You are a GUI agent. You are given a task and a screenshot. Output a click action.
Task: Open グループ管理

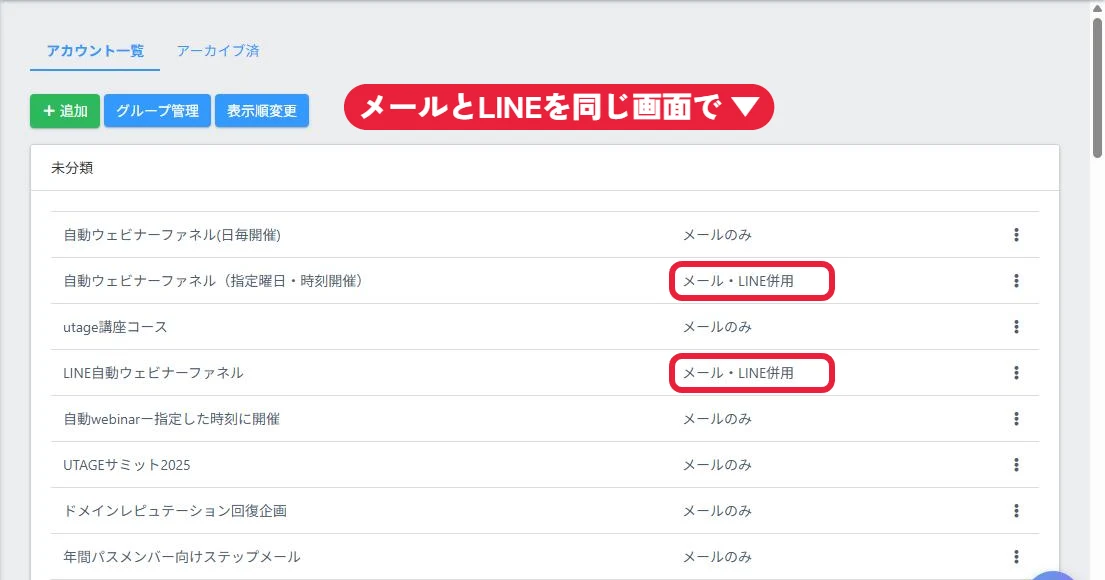click(x=157, y=111)
